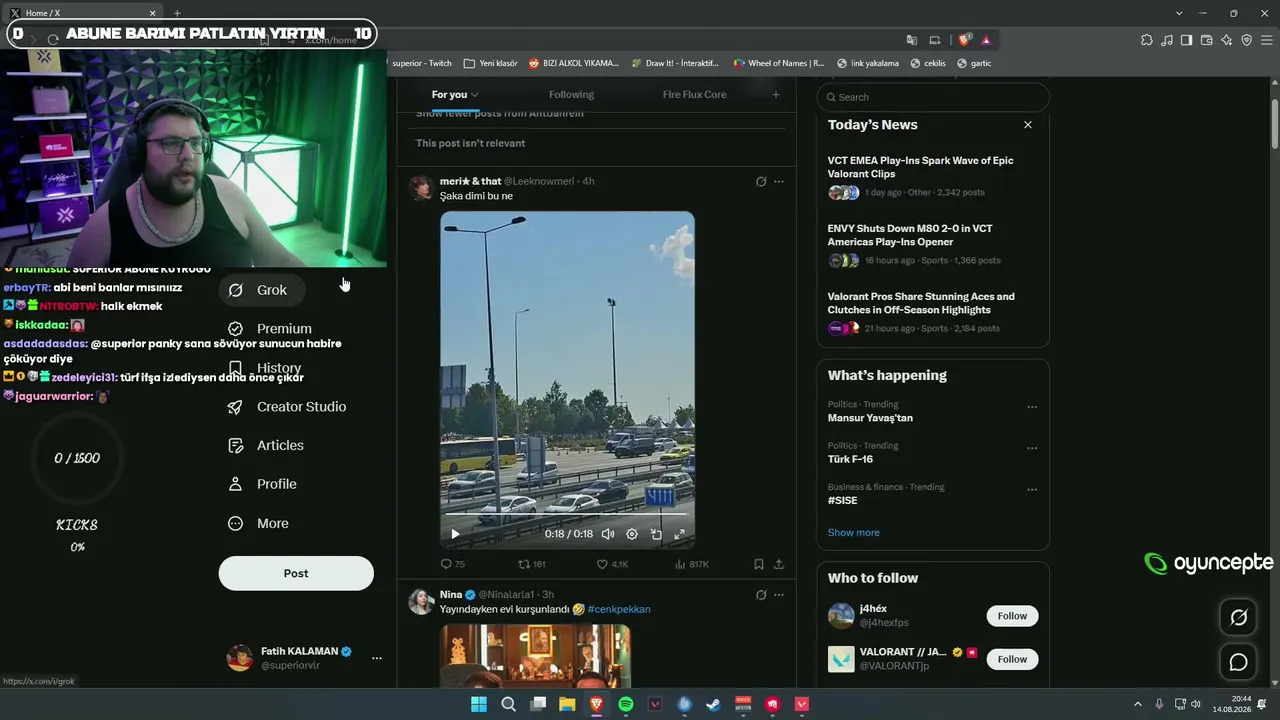Image resolution: width=1280 pixels, height=720 pixels.
Task: Click the X search field
Action: point(933,97)
